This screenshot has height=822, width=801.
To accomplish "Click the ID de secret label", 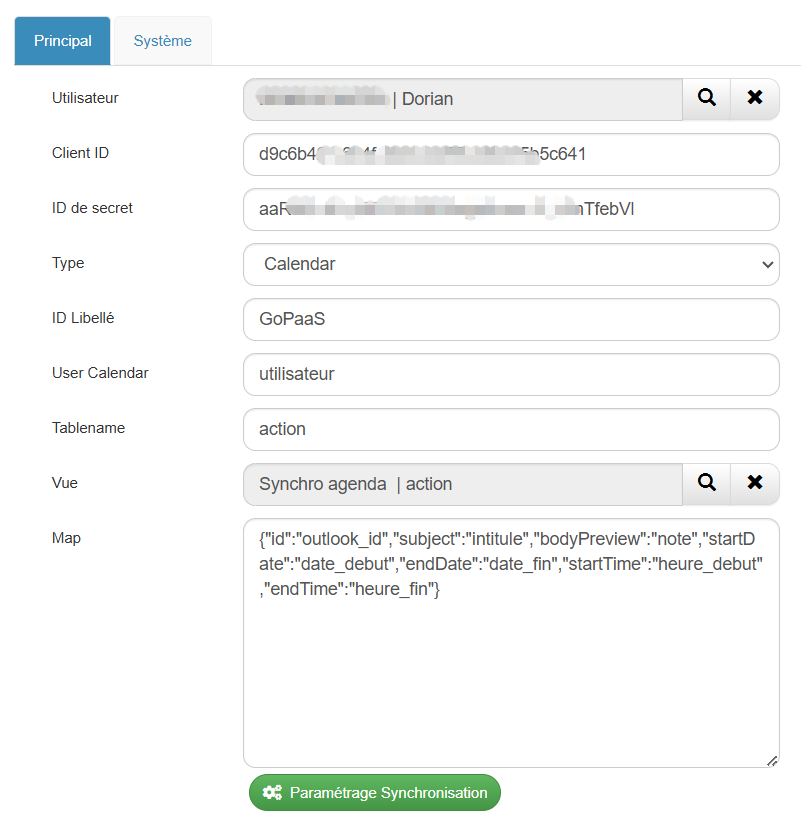I will click(92, 208).
